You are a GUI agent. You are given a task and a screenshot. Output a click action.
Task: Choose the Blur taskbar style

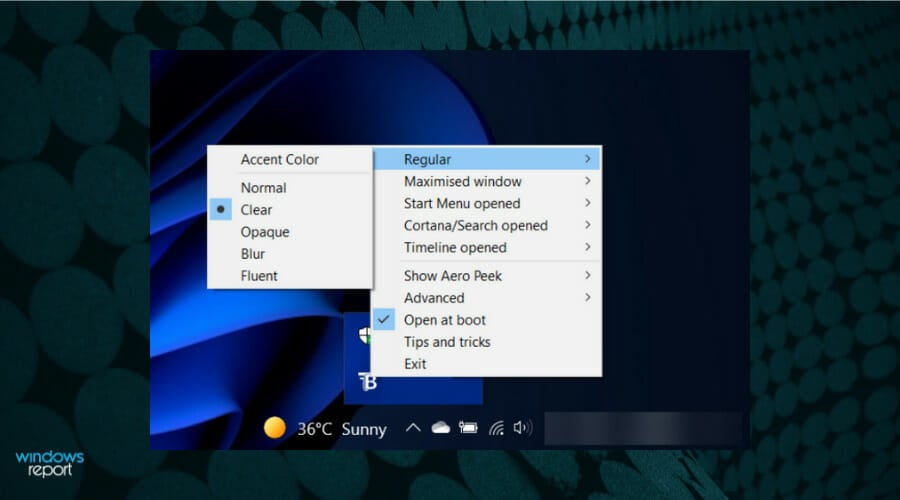coord(253,254)
